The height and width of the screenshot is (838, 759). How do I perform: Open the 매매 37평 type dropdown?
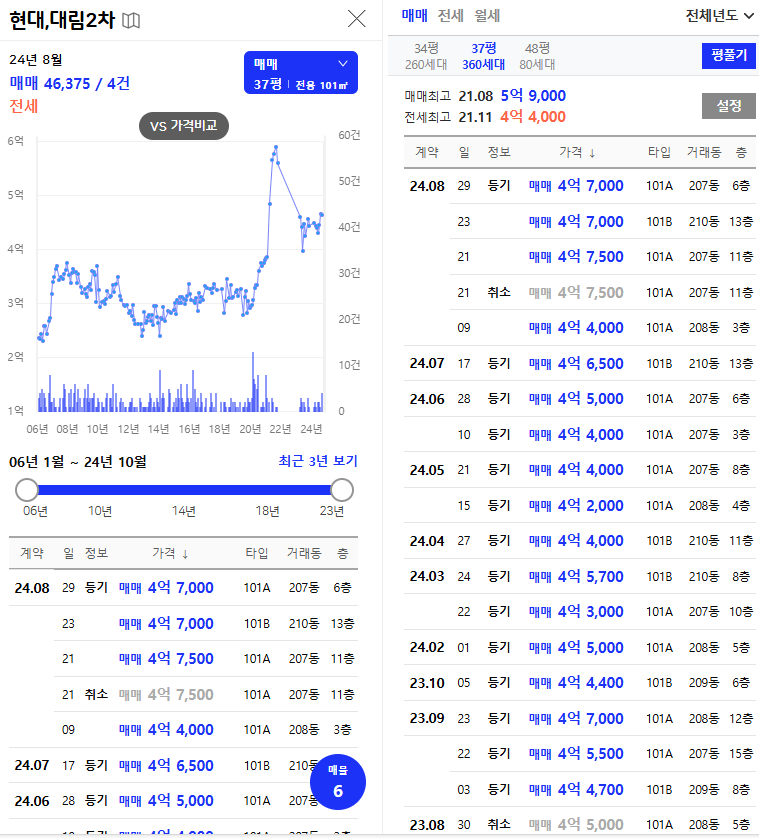[x=301, y=73]
